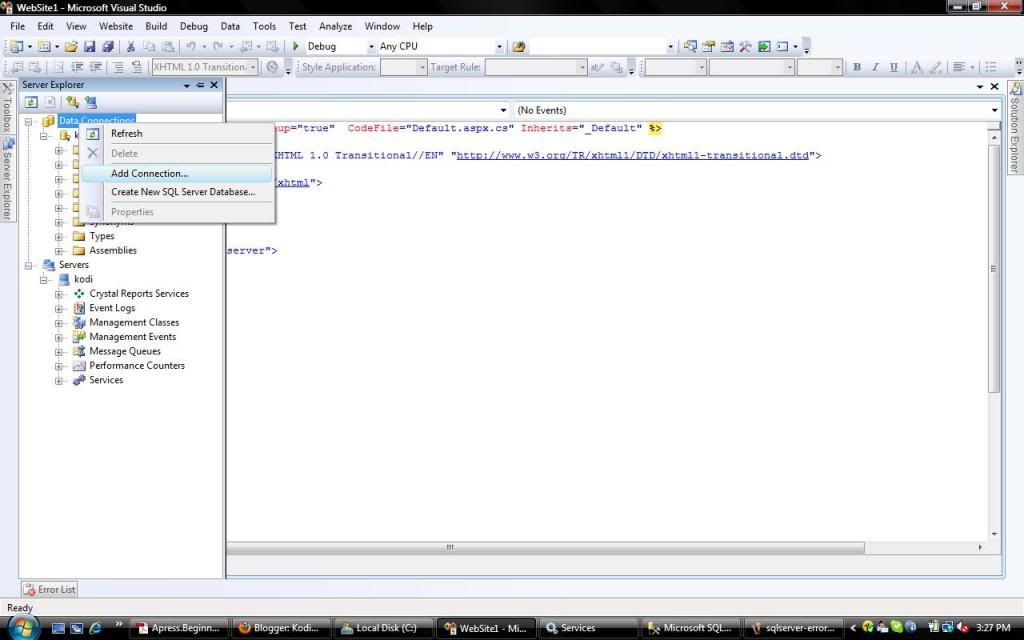Open the Properties Window toolbar icon
The height and width of the screenshot is (640, 1024).
click(709, 46)
